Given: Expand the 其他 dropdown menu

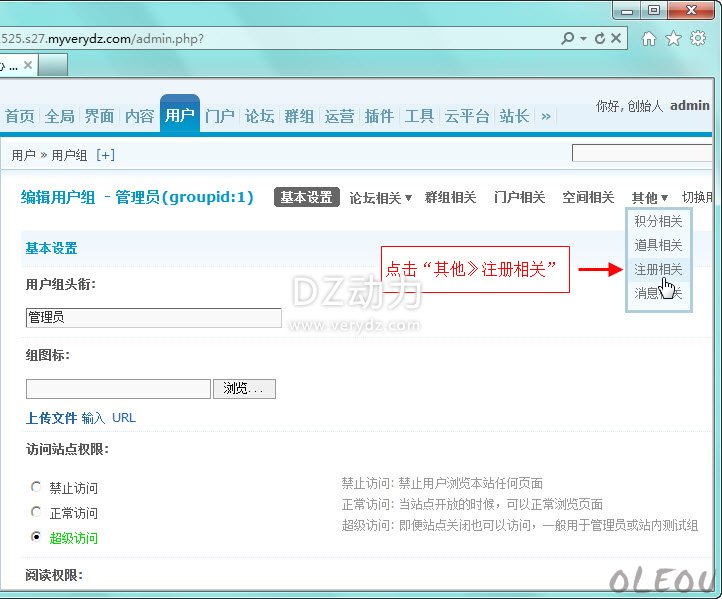Looking at the screenshot, I should point(650,198).
